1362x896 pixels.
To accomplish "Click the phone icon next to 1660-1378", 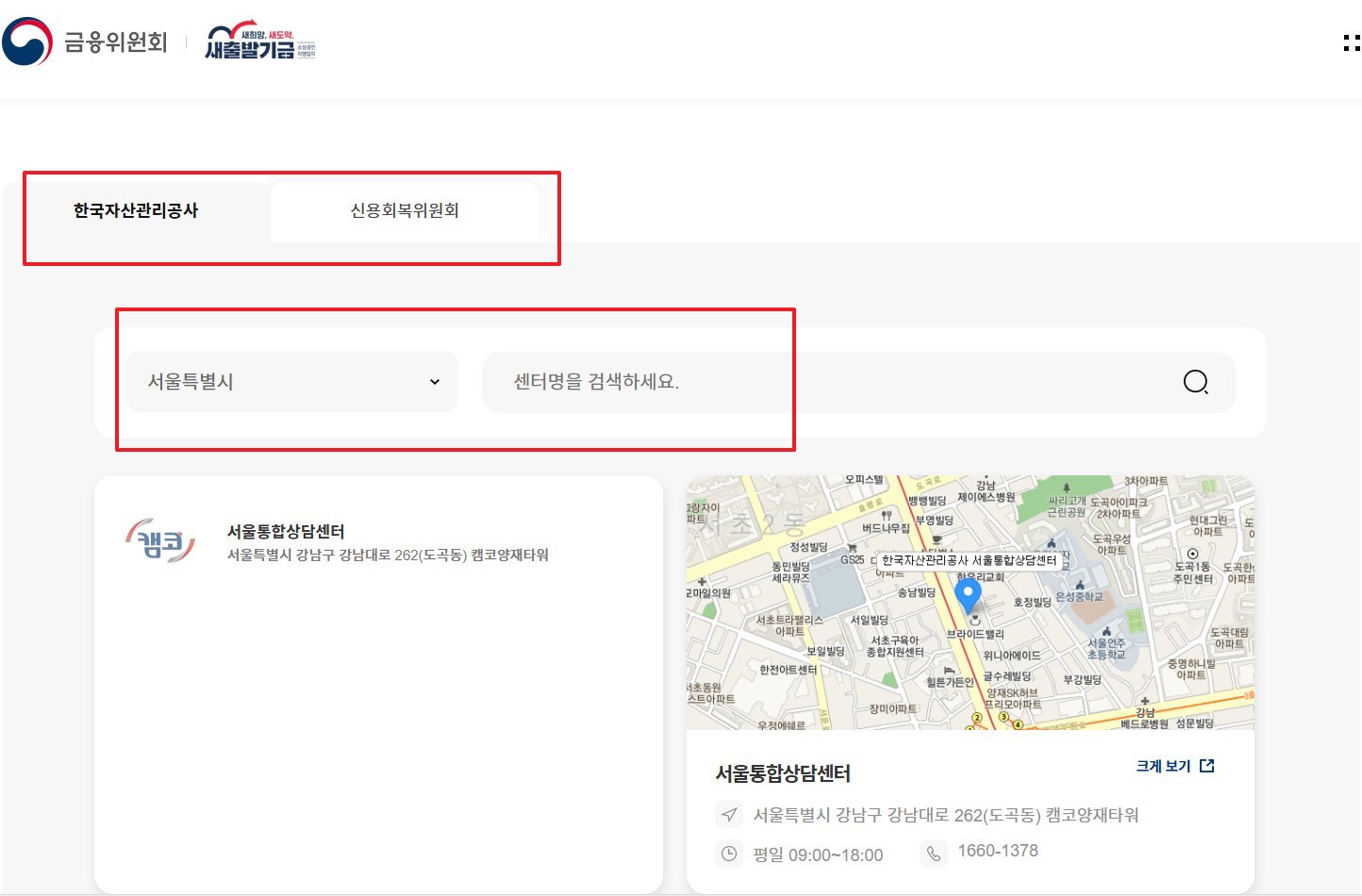I will (933, 854).
